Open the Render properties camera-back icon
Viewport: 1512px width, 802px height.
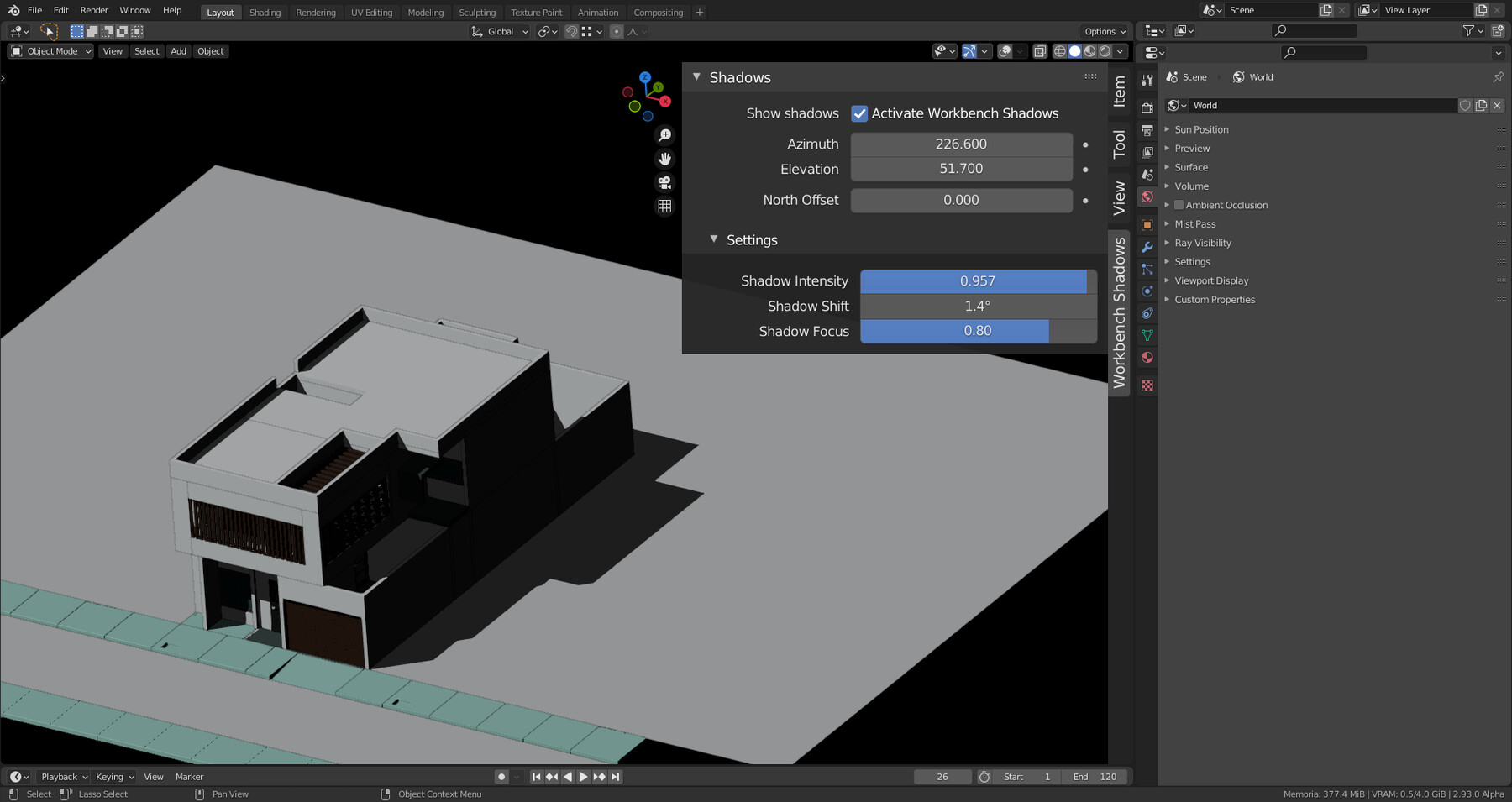tap(1147, 107)
